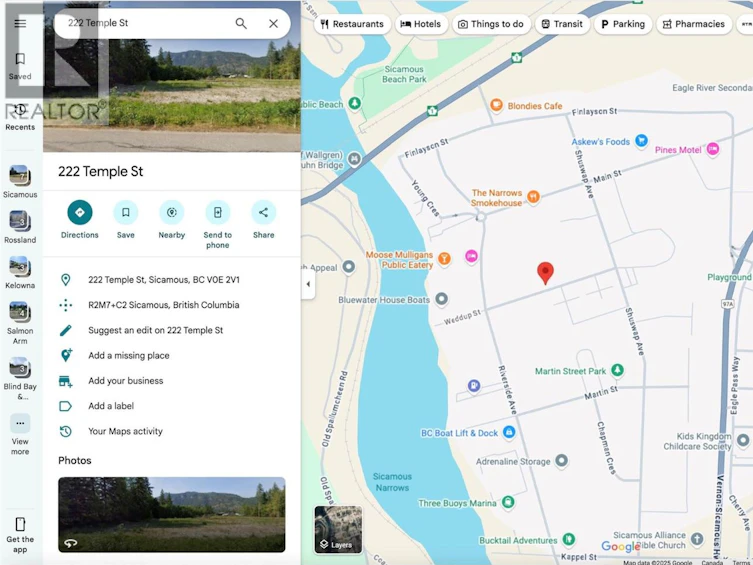Open the Street View photo thumbnail

[172, 514]
